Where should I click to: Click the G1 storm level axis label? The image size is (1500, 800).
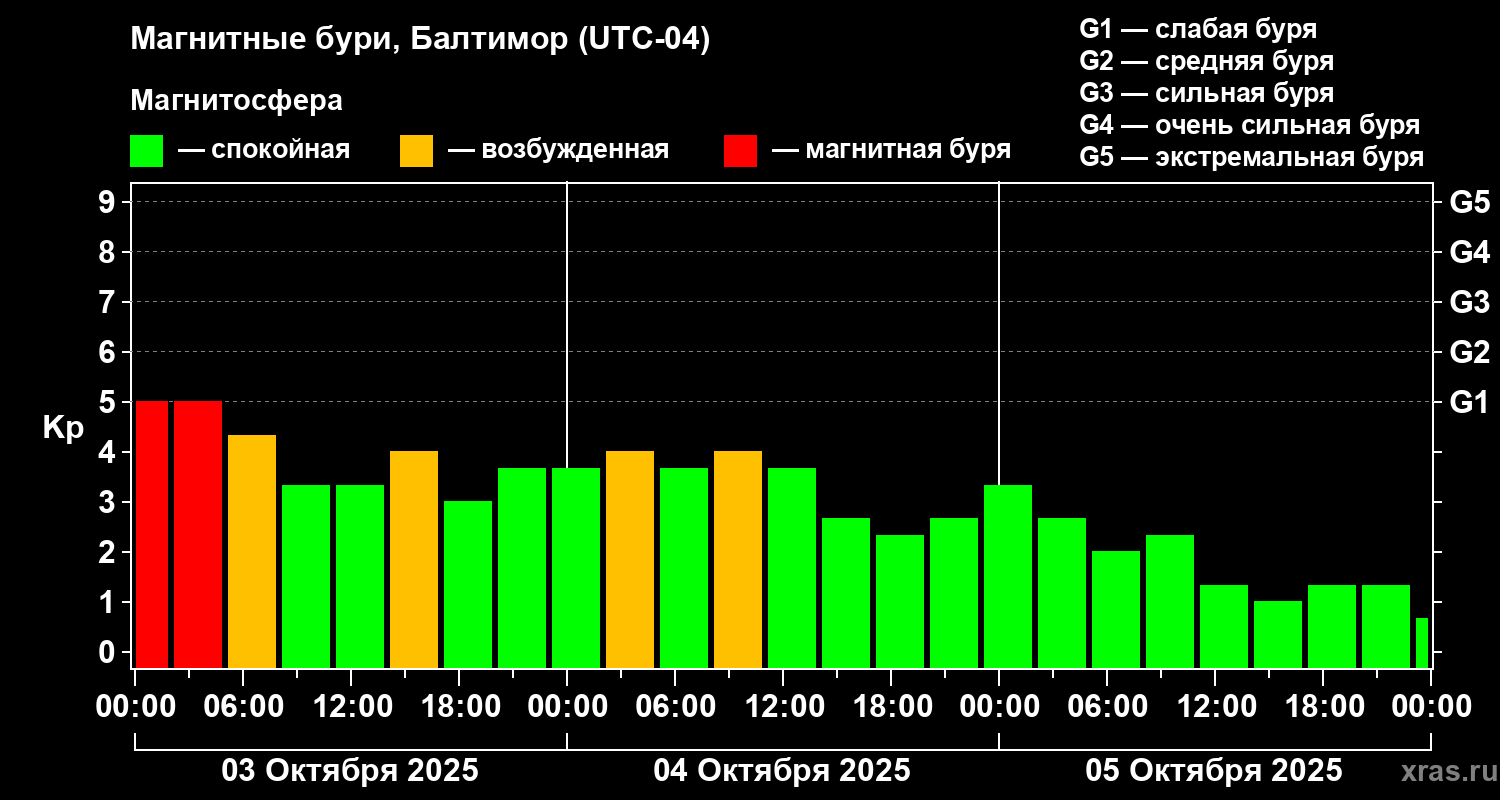coord(1469,402)
